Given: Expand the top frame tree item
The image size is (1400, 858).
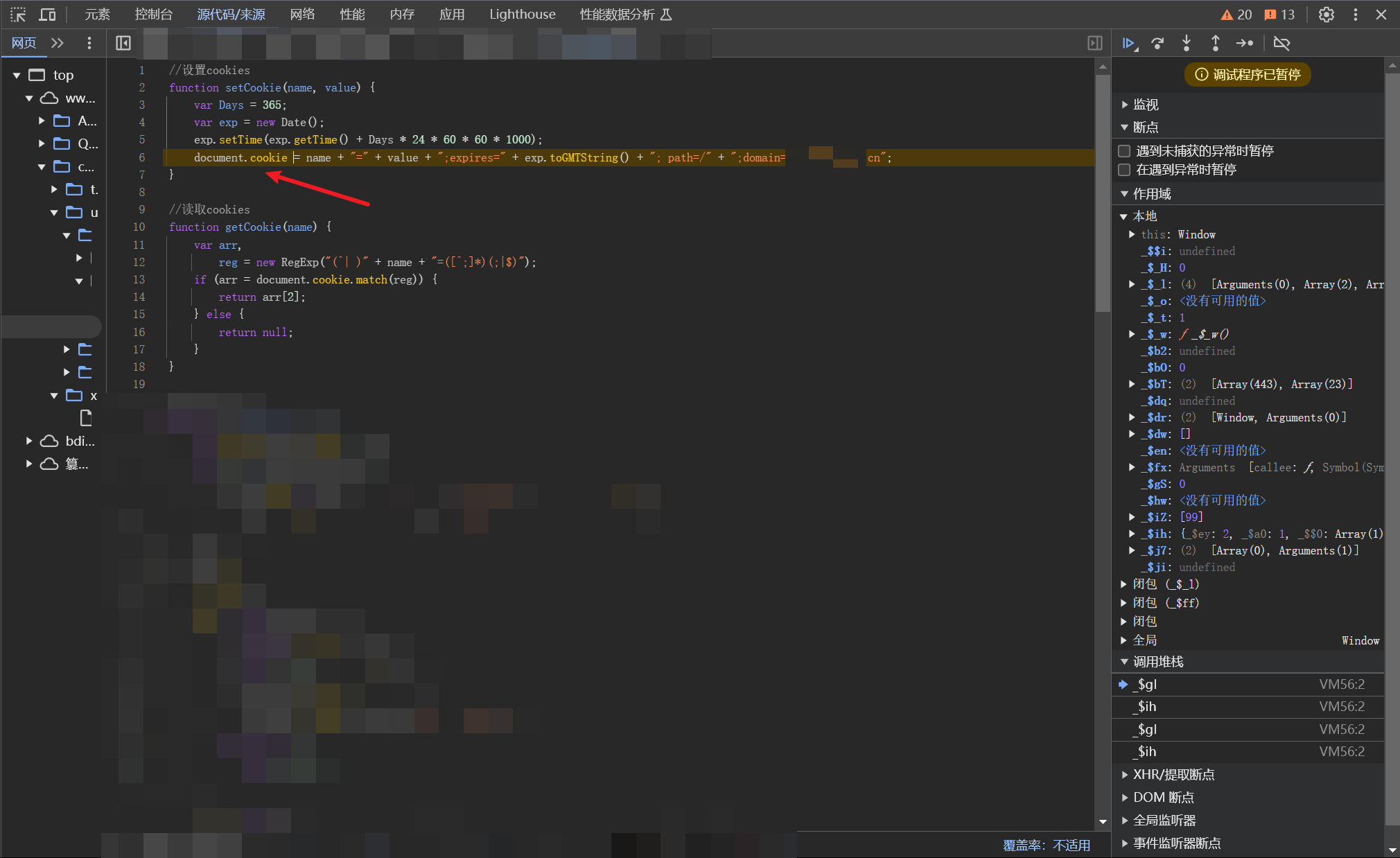Looking at the screenshot, I should tap(17, 75).
